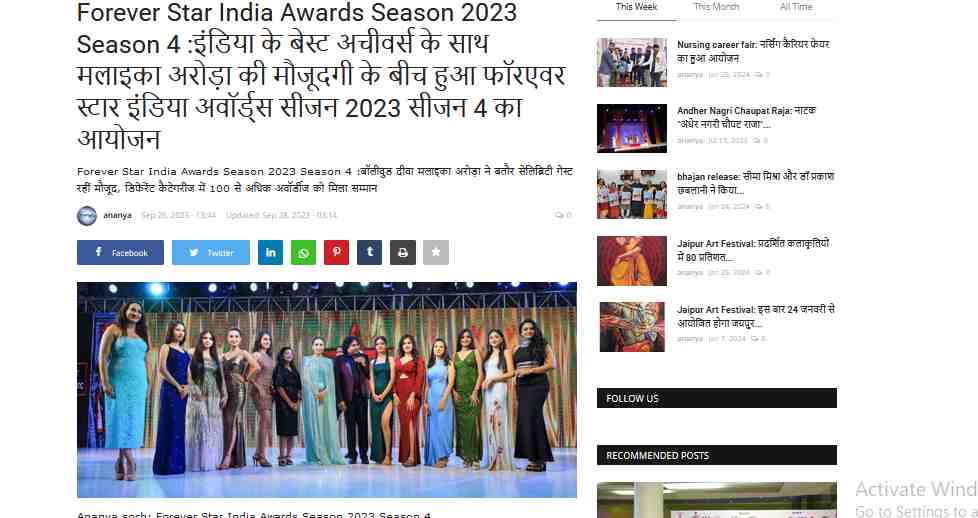Viewport: 978px width, 518px height.
Task: Open Andher Nagri Chaupat Raja article
Action: point(747,117)
